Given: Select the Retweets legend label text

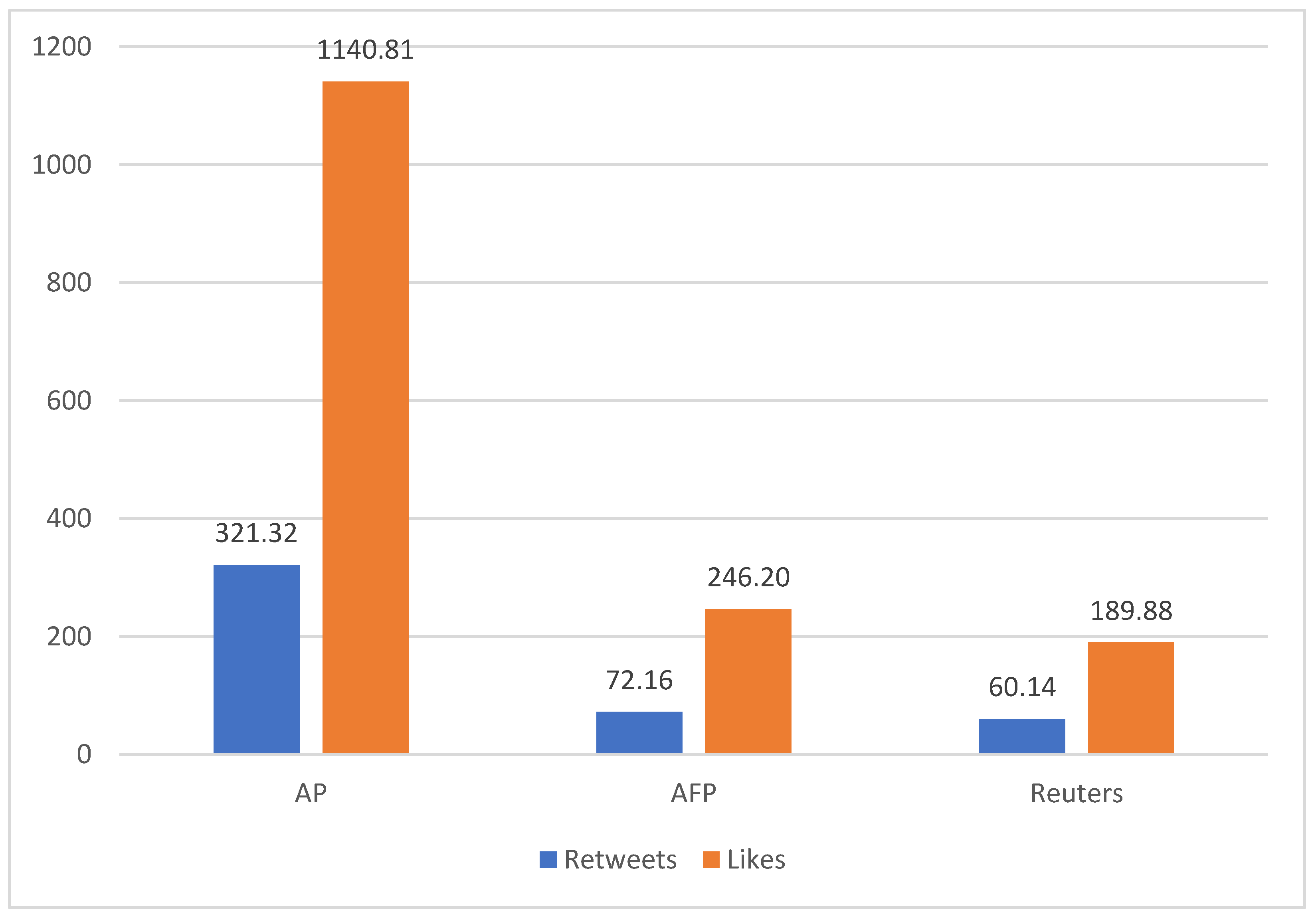Looking at the screenshot, I should pyautogui.click(x=620, y=860).
